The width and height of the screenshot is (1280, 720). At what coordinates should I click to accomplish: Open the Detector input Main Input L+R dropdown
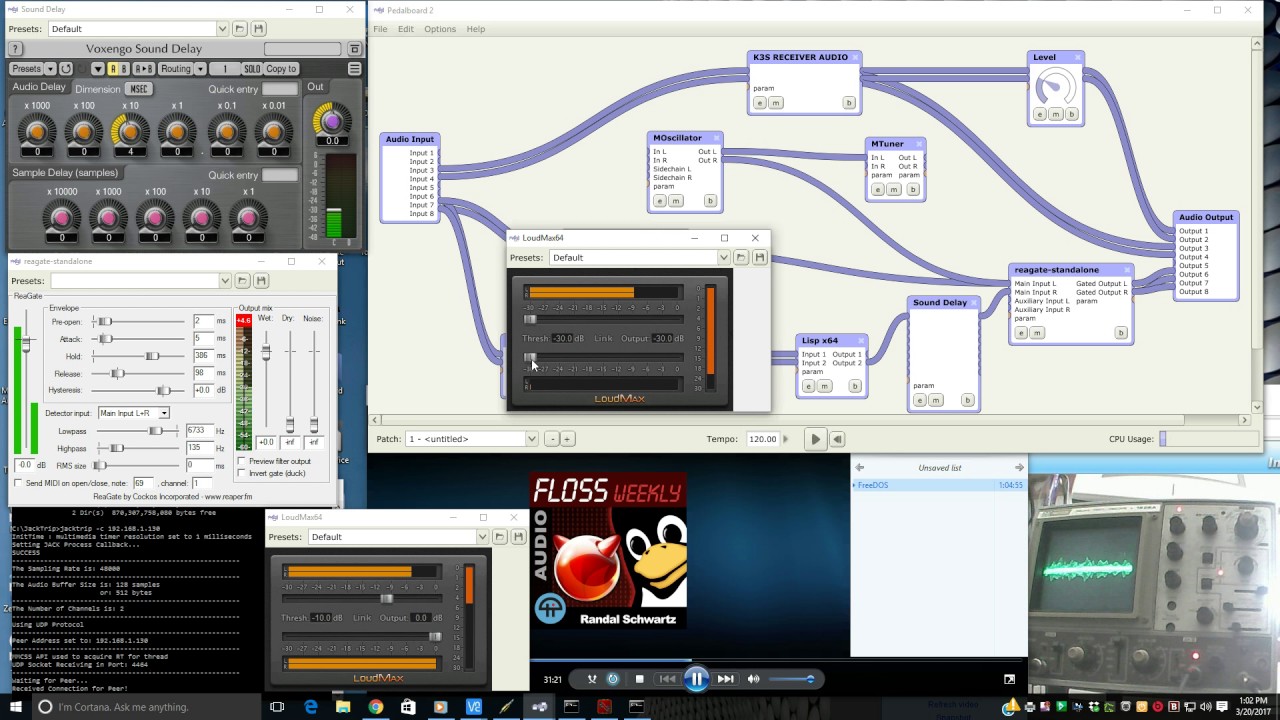133,413
